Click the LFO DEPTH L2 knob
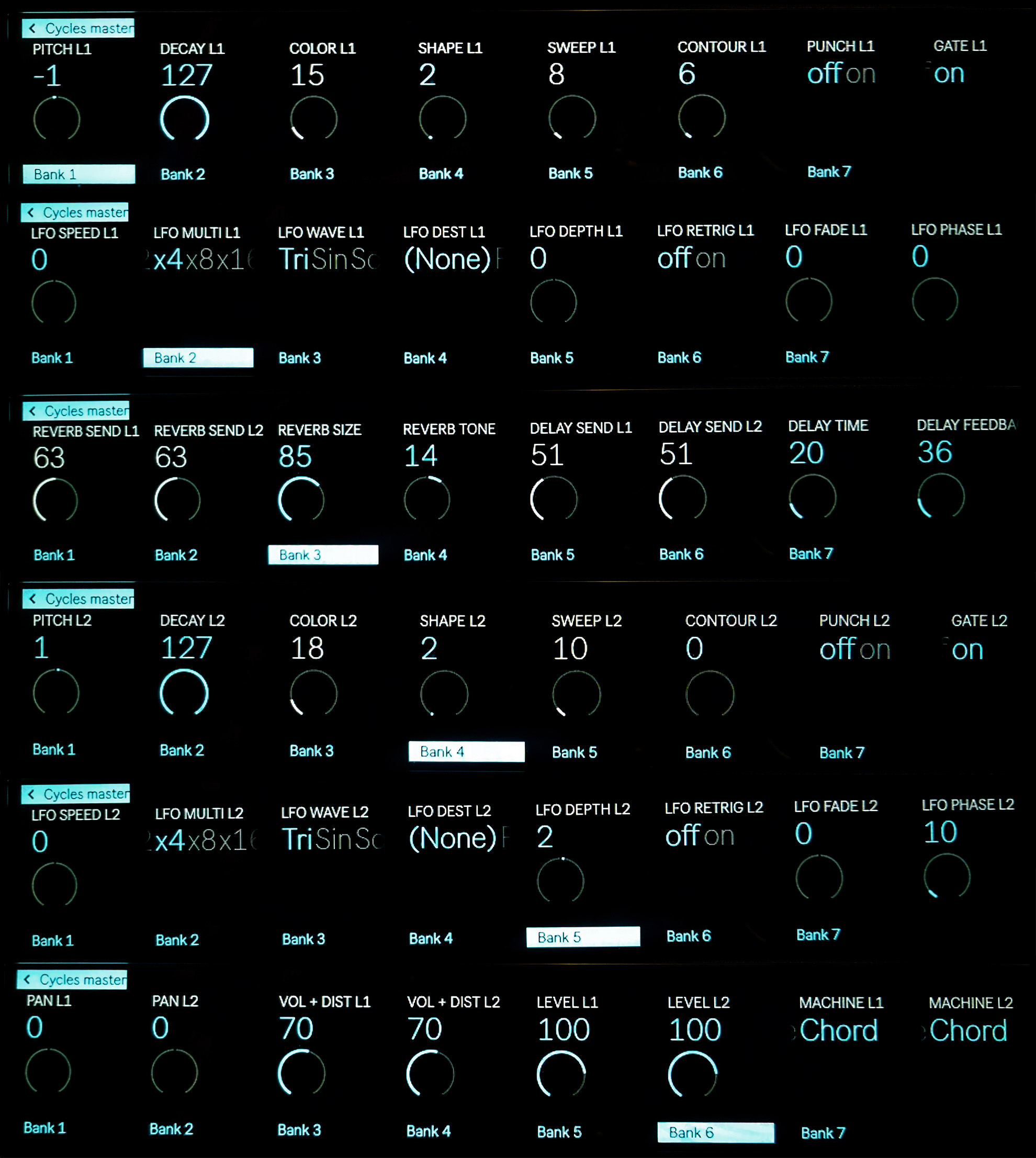This screenshot has width=1036, height=1158. 561,880
